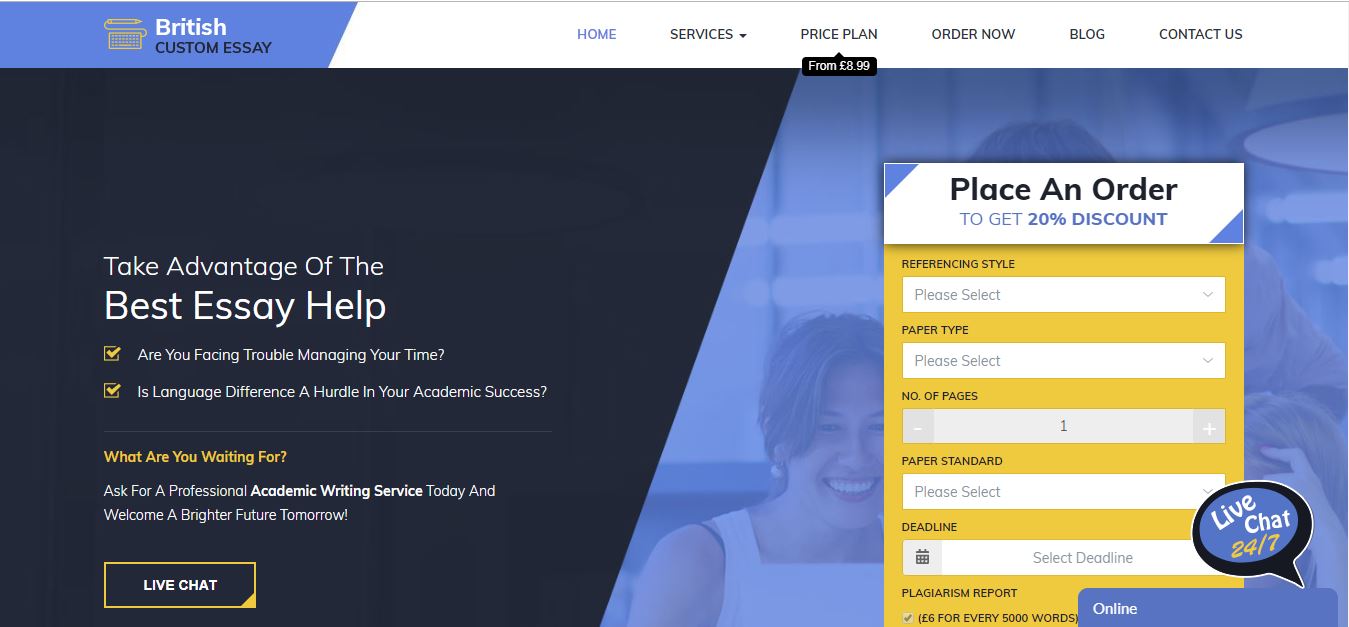The image size is (1349, 627).
Task: Click checkmark icon beside language difference question
Action: click(112, 391)
